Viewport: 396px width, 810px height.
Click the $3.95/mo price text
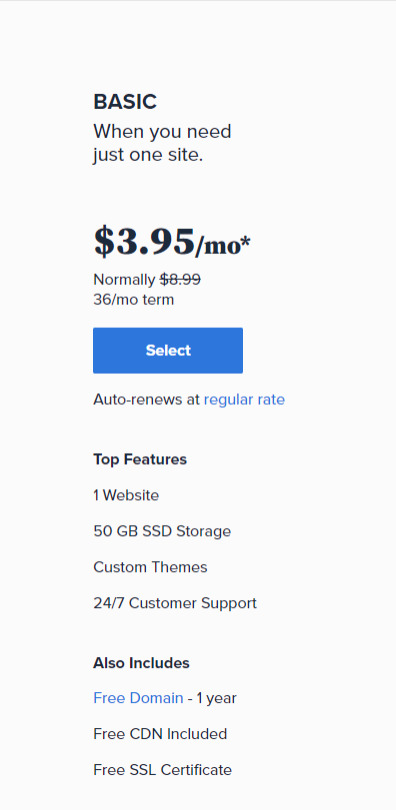click(171, 242)
